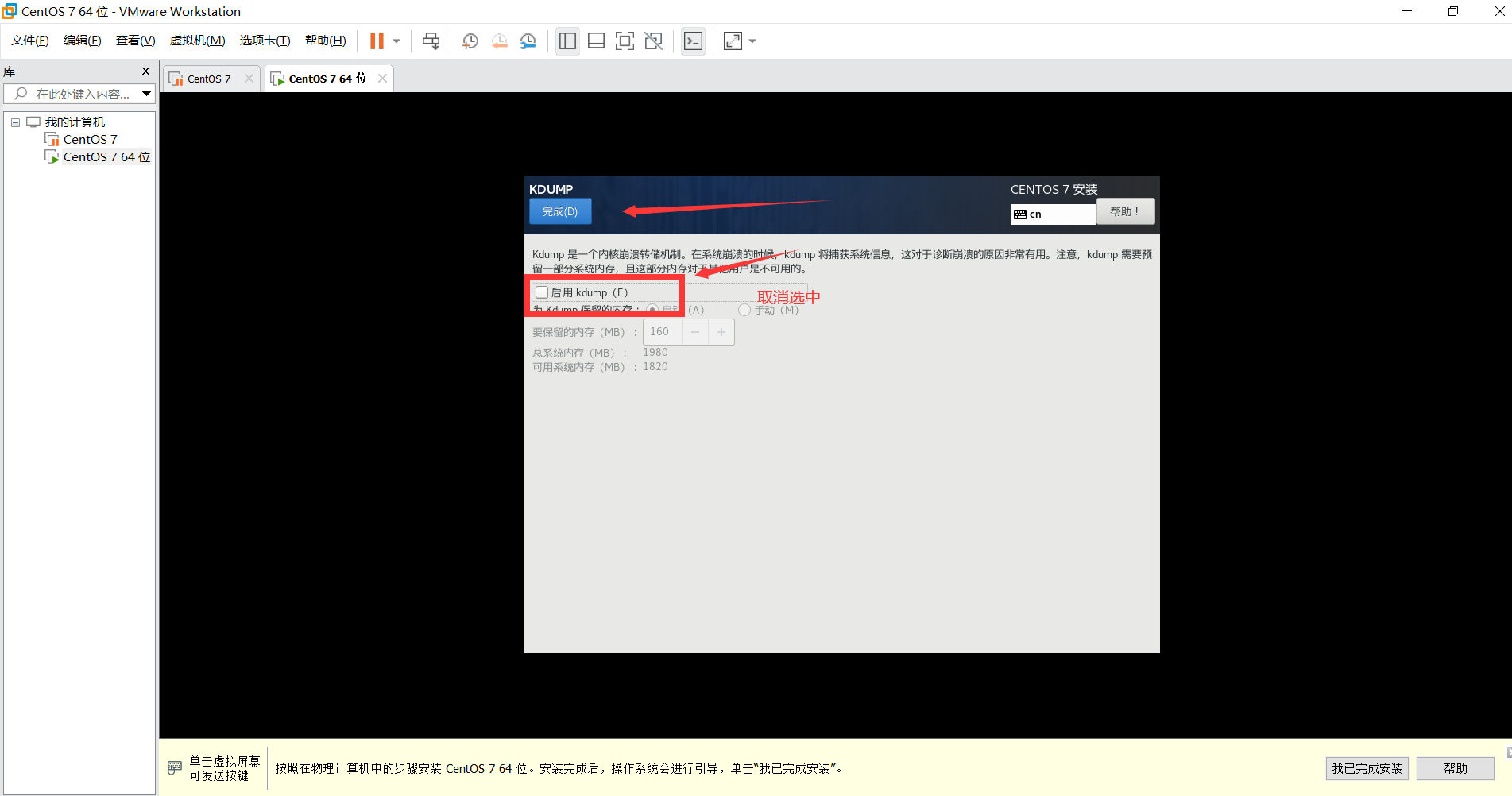Revert to the previous snapshot icon
This screenshot has height=796, width=1512.
click(499, 41)
